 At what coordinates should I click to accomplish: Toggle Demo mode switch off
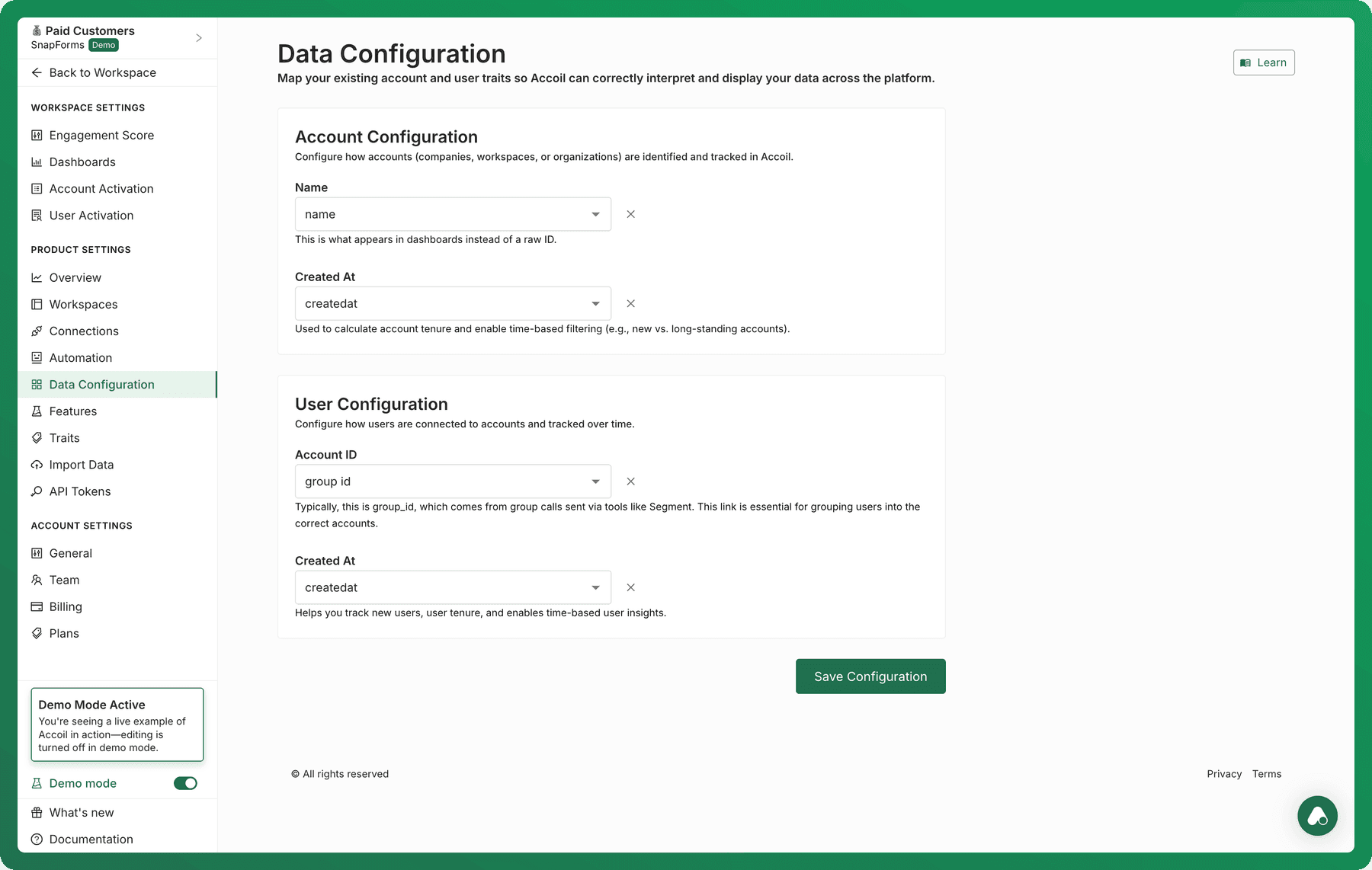coord(185,783)
